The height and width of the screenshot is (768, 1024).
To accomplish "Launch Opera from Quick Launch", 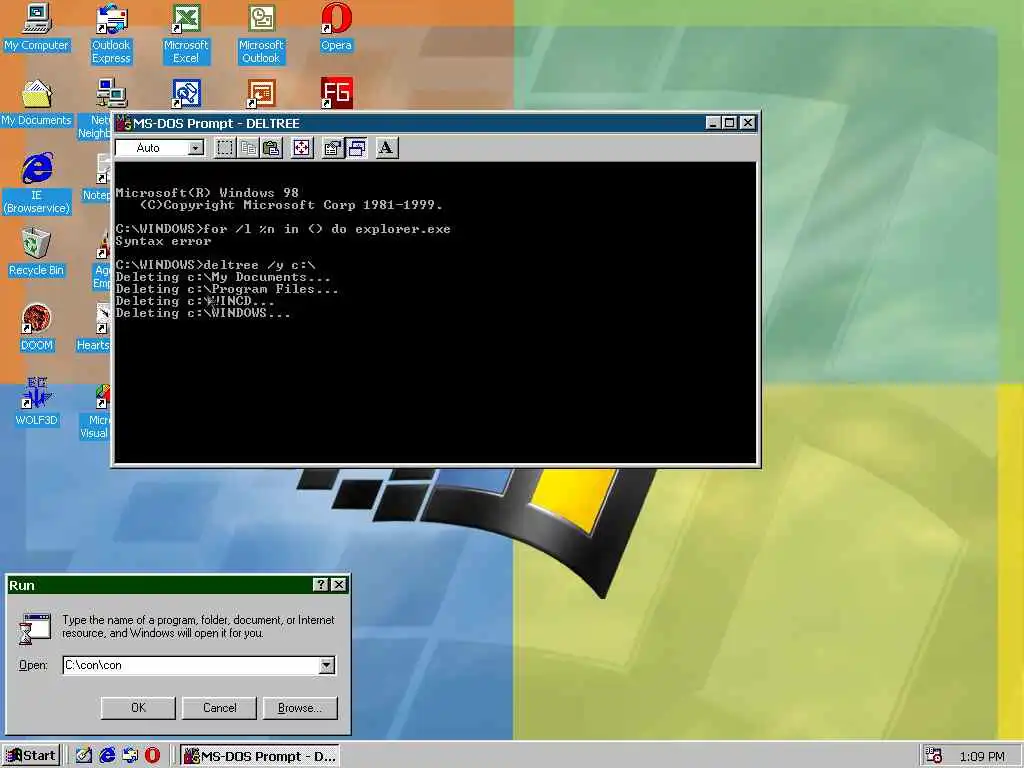I will click(x=153, y=756).
